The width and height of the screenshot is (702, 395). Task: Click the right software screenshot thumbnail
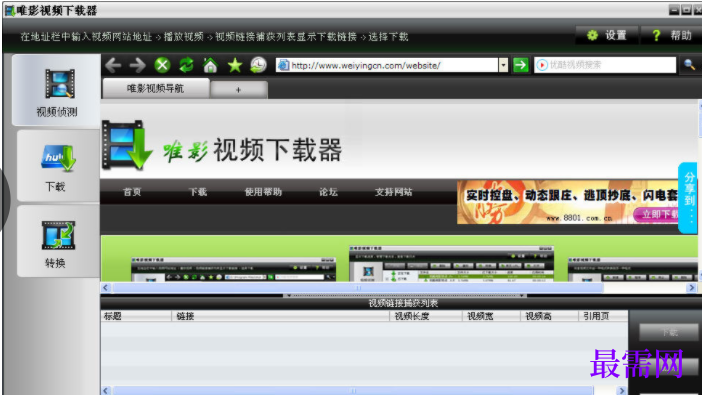click(632, 269)
